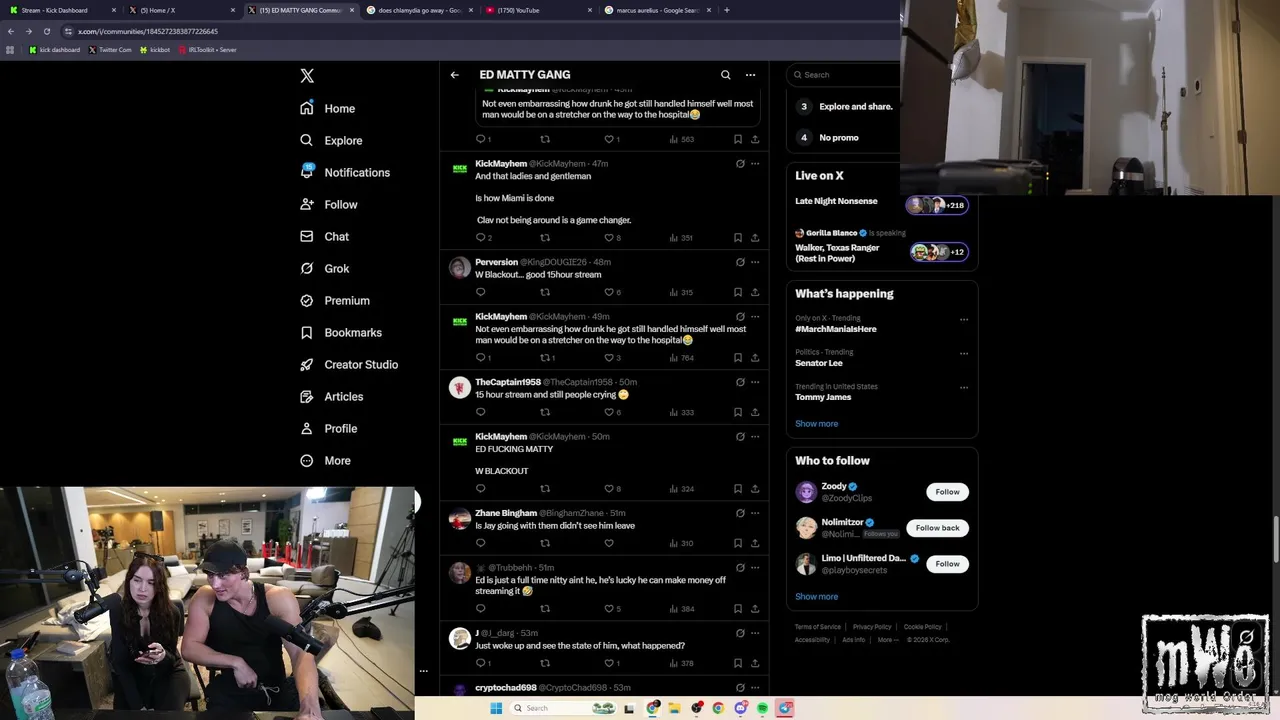Like the 'W BLACKOUT' KickMayhem post
Viewport: 1280px width, 720px height.
613,489
